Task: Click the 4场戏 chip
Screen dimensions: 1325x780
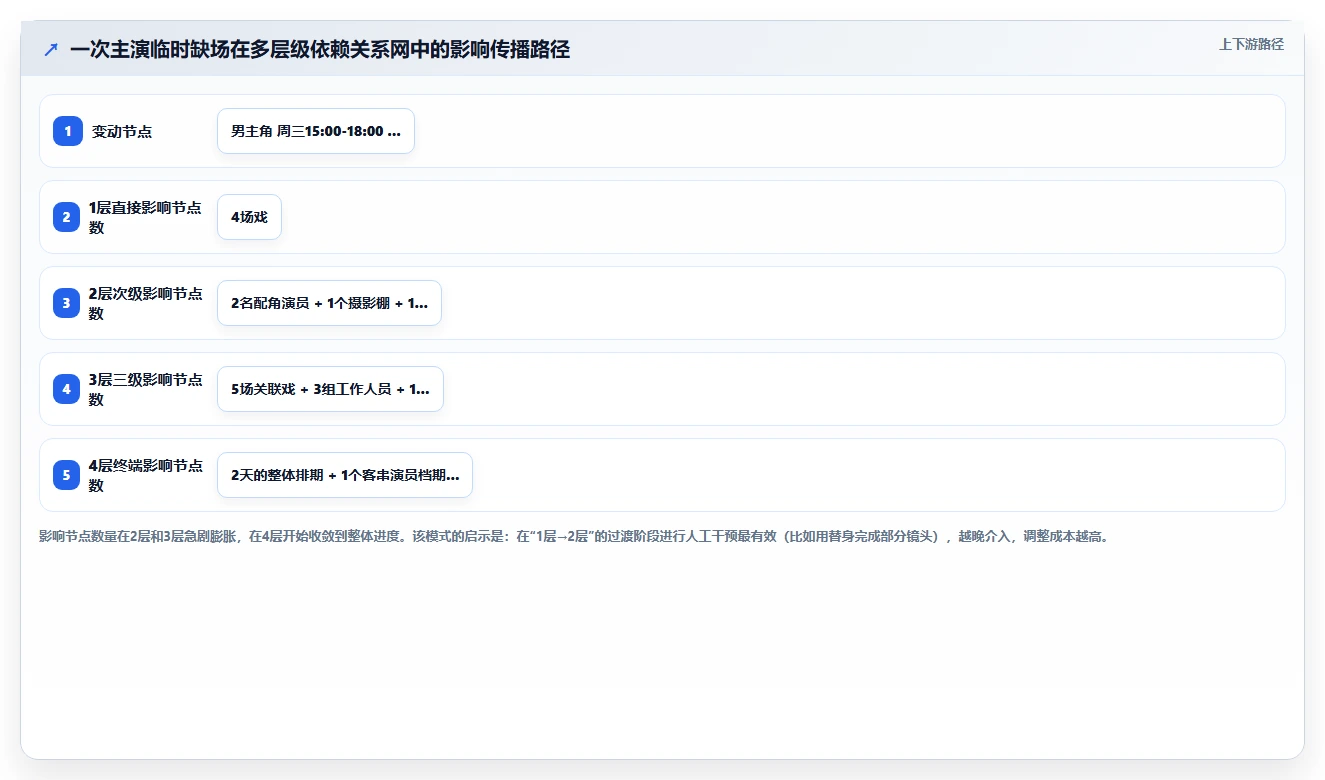Action: coord(249,217)
